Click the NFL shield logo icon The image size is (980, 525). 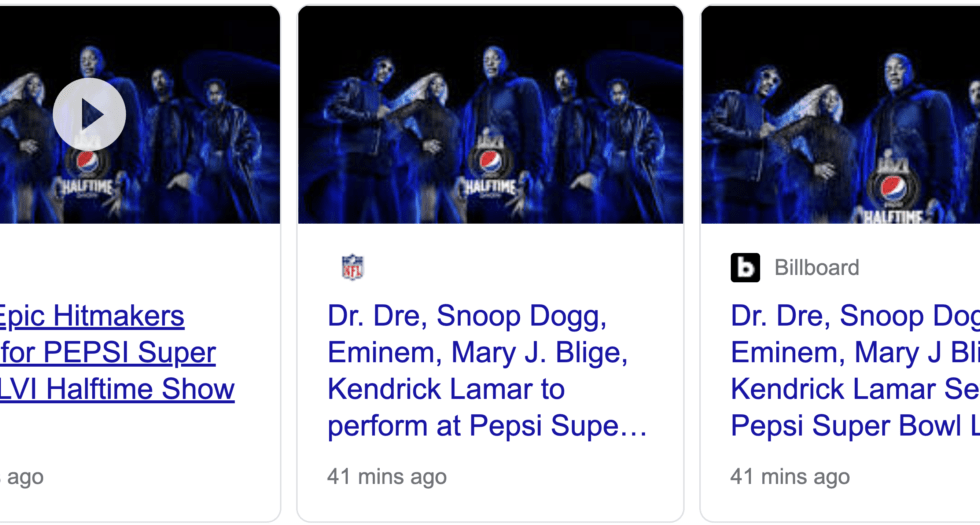[x=352, y=267]
